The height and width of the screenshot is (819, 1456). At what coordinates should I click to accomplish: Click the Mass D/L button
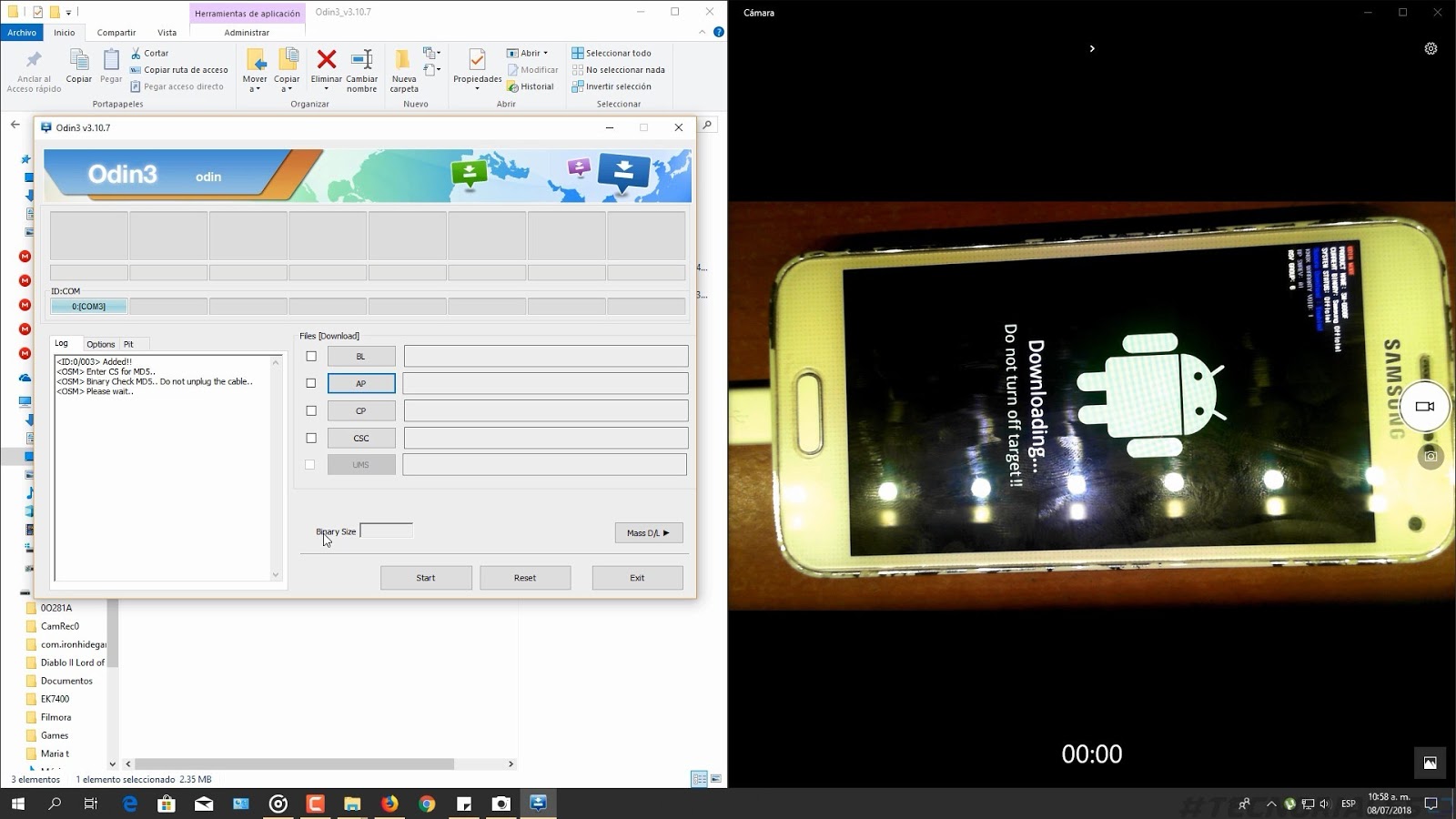649,532
